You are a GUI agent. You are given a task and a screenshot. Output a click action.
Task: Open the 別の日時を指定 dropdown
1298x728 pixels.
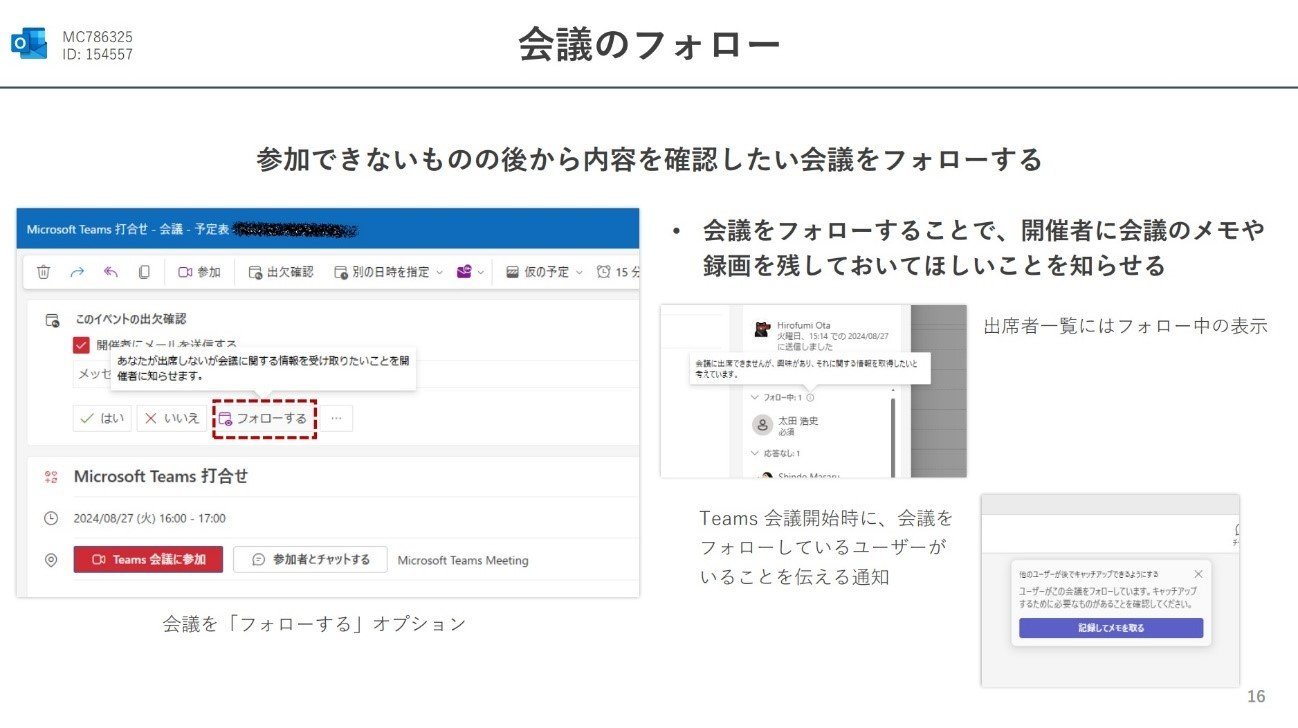(x=388, y=272)
